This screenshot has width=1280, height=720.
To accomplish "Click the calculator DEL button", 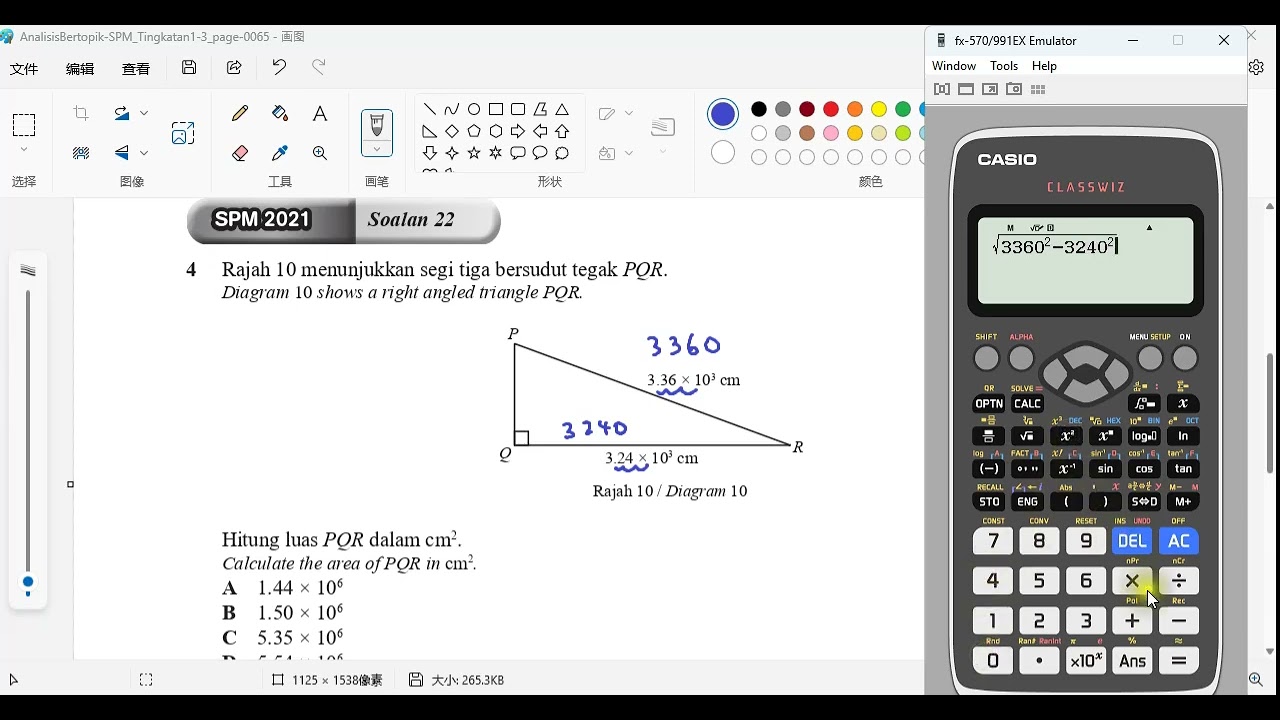I will pos(1132,541).
